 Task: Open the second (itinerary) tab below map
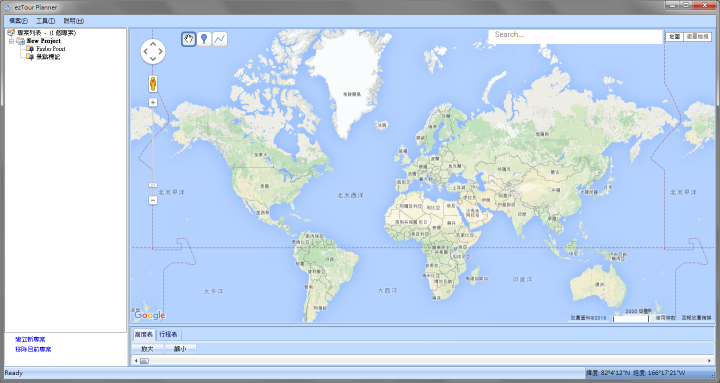pos(168,334)
